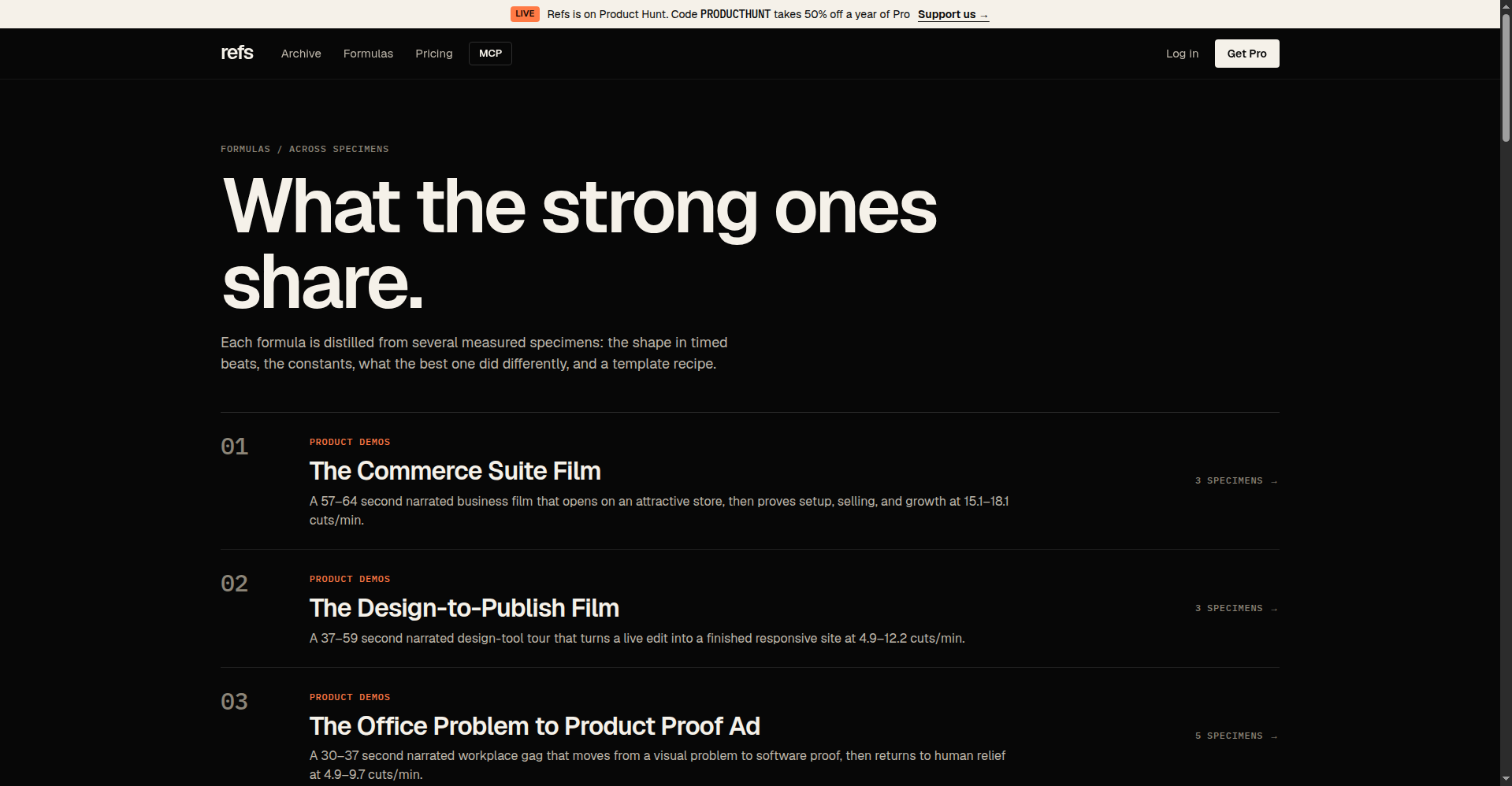This screenshot has height=786, width=1512.
Task: Click the scrollbar down arrow
Action: (1506, 779)
